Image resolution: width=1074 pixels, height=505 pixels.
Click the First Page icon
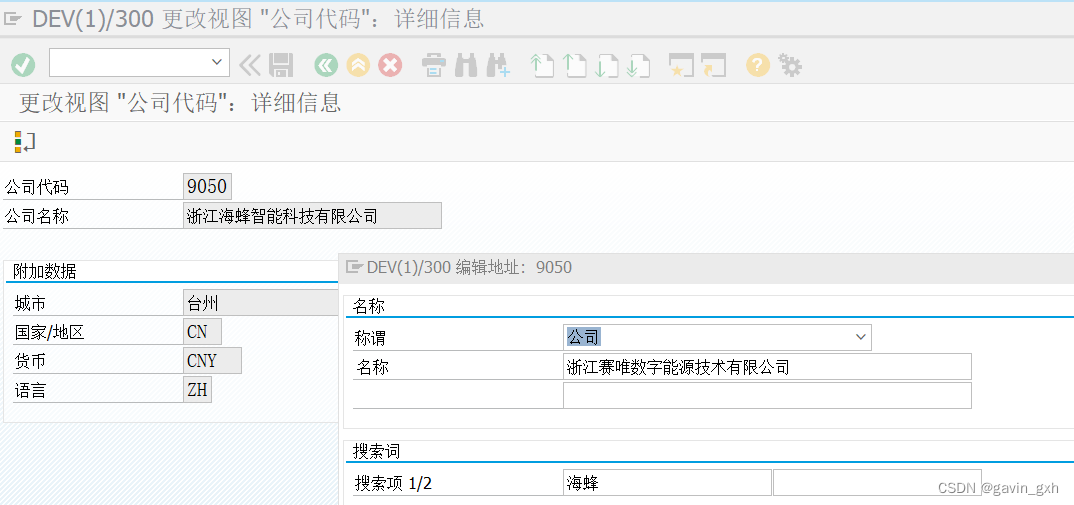542,66
